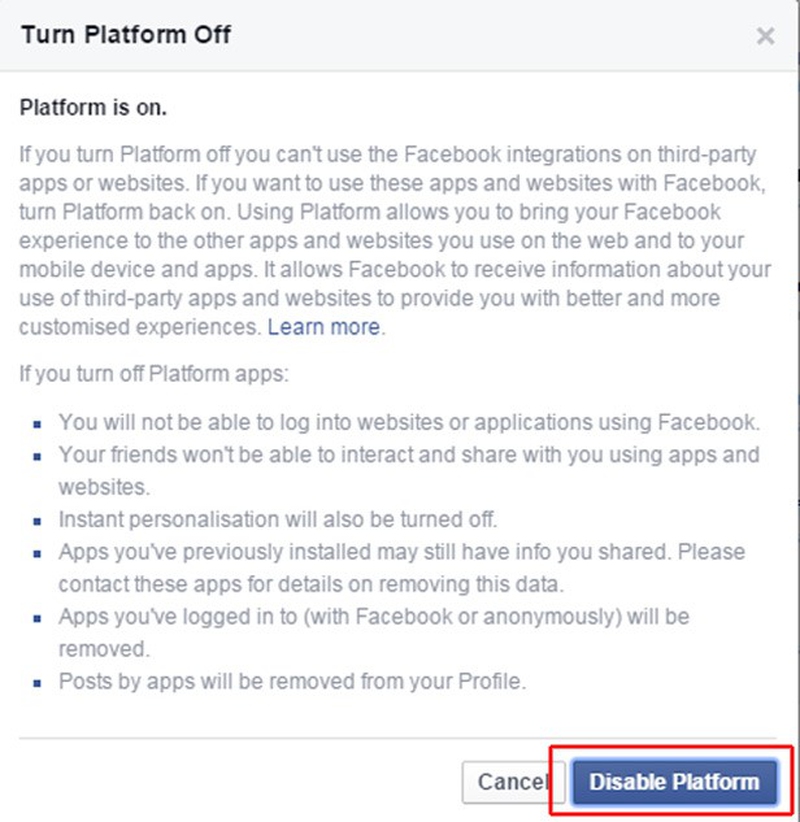Click the bullet marker beside 'Instant personalisation'
This screenshot has width=800, height=822.
(37, 521)
